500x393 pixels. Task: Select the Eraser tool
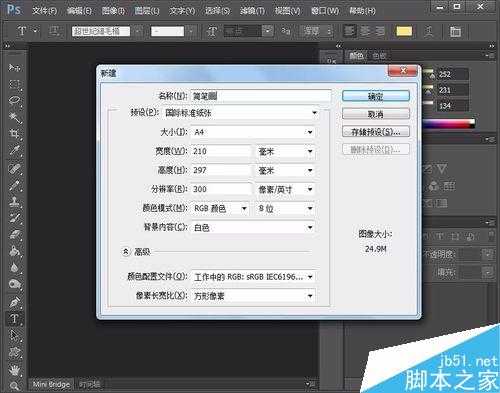click(x=14, y=235)
